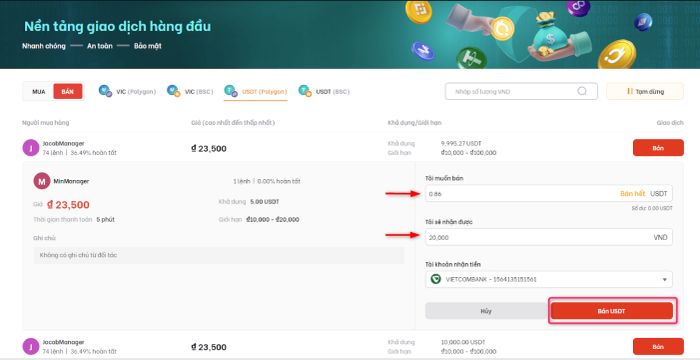Viewport: 700px width, 360px height.
Task: Click the Hủy cancel button
Action: click(x=486, y=311)
